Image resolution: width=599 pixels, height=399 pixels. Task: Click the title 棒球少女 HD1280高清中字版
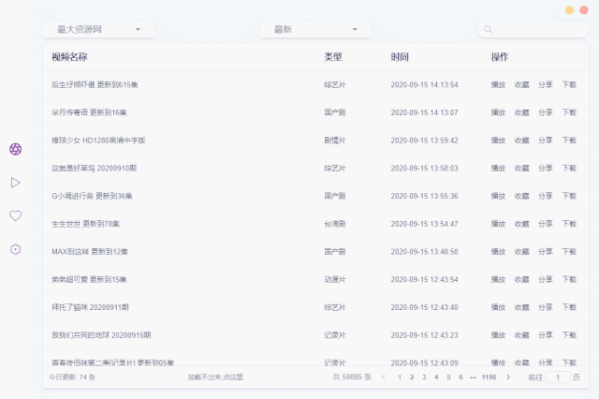point(99,140)
